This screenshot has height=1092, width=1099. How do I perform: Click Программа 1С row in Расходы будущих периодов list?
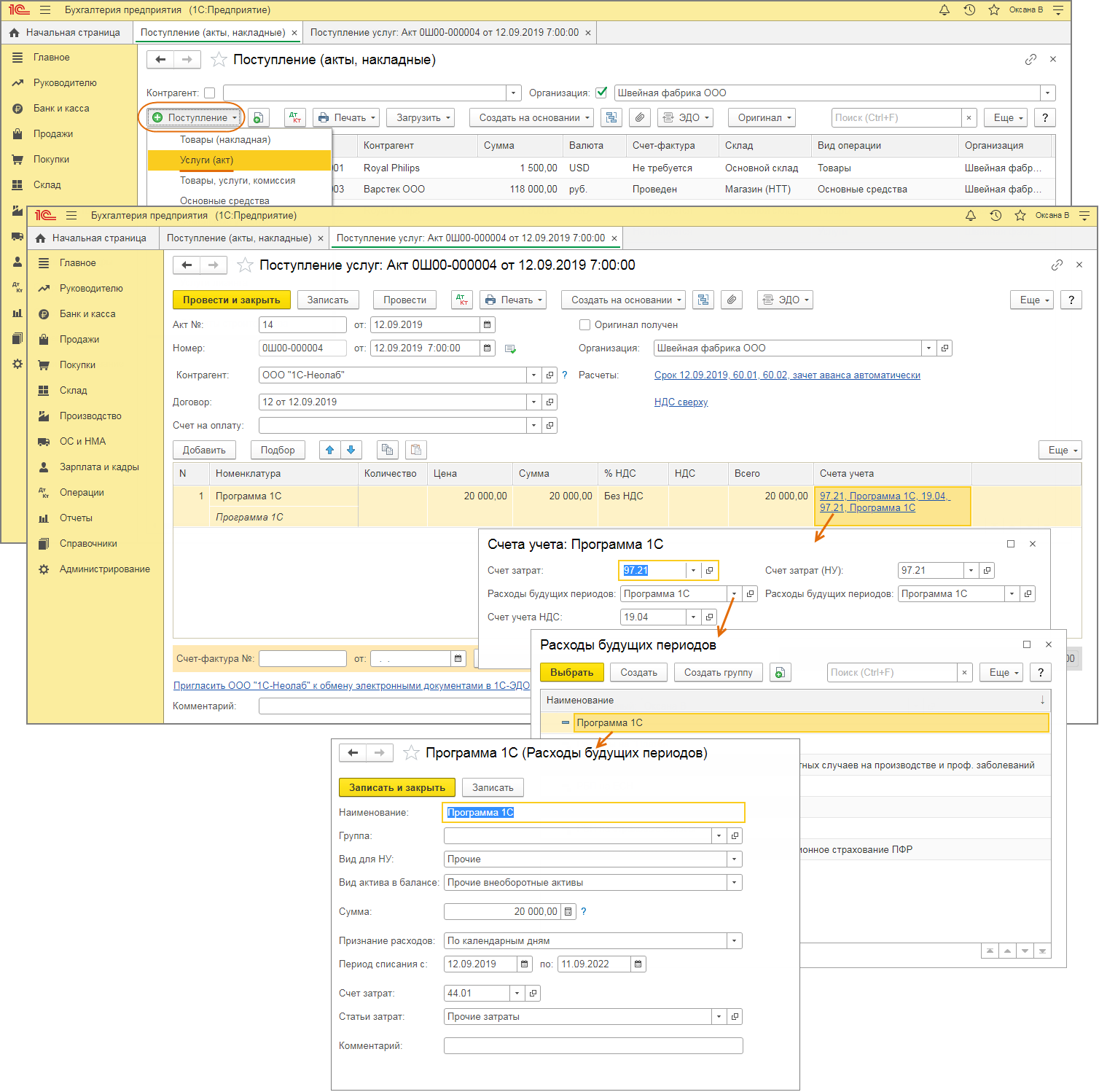click(x=795, y=722)
